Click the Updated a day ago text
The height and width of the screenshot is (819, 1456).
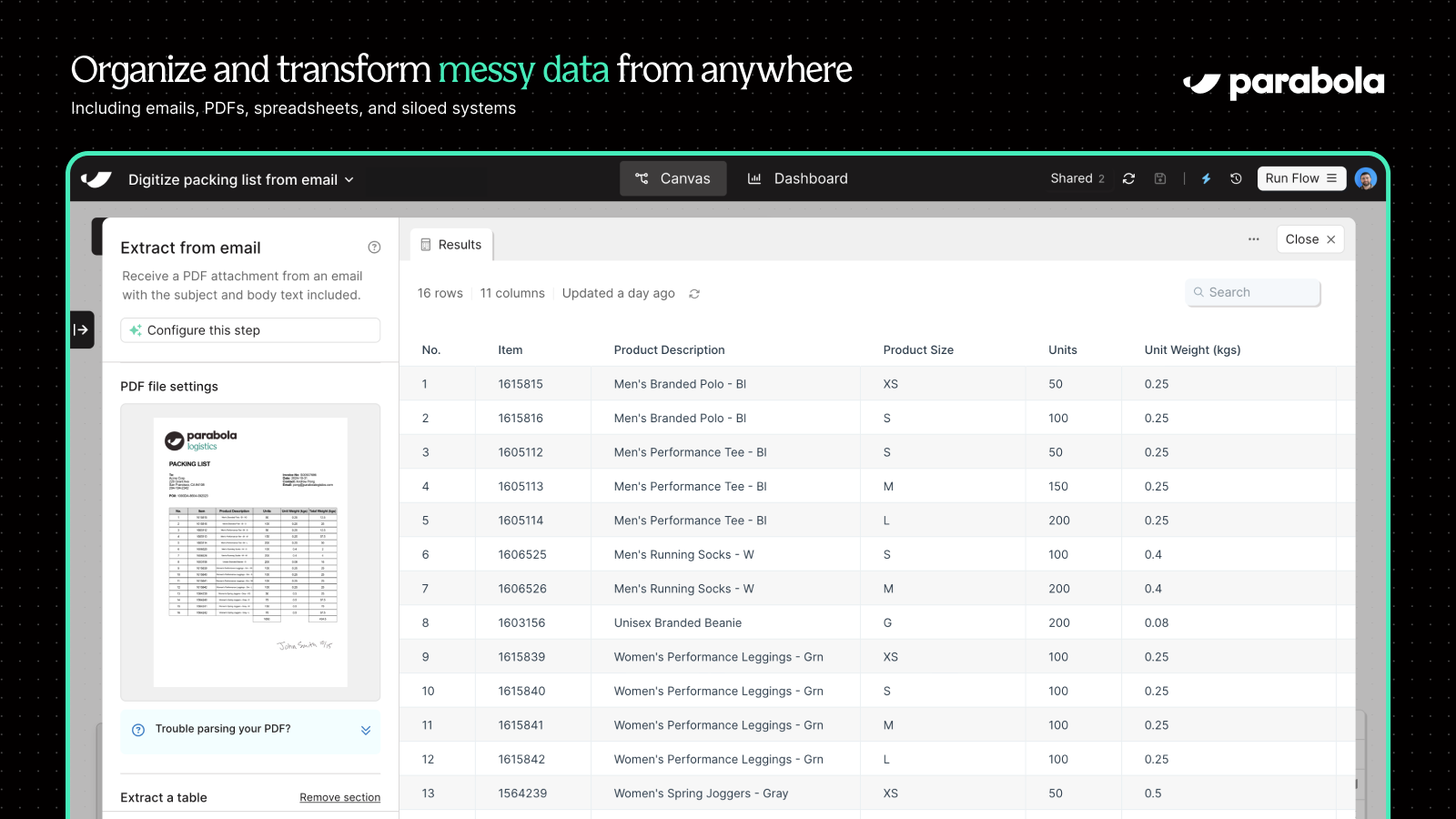pyautogui.click(x=619, y=293)
